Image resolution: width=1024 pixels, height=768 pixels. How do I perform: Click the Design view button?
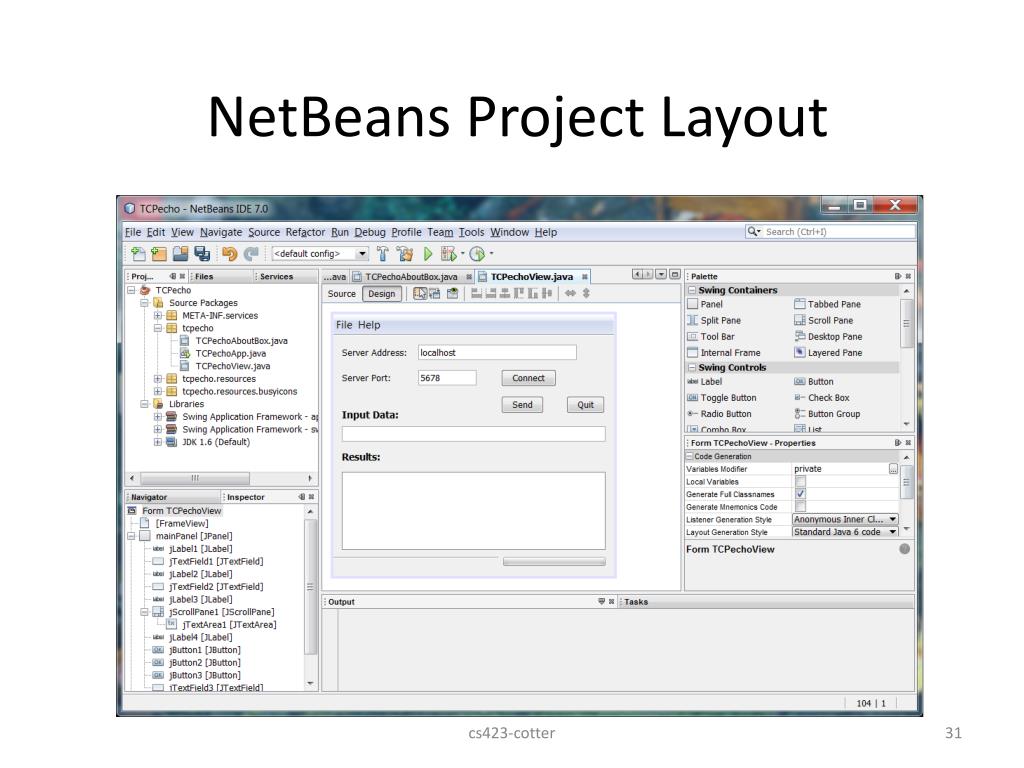point(381,295)
